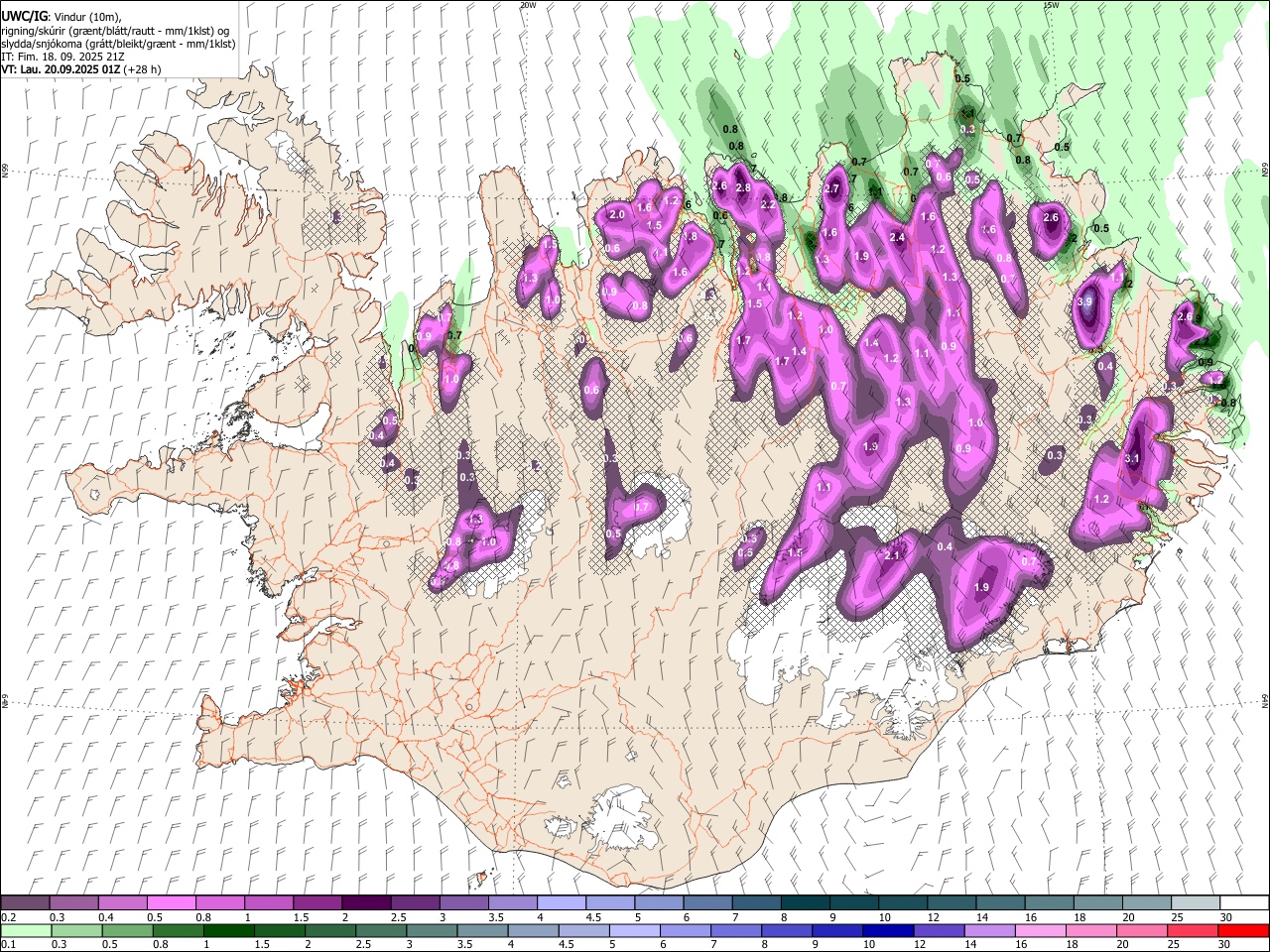Click the 3.1 precipitation value on the map
Screen dimensions: 1270x952
pyautogui.click(x=1133, y=458)
